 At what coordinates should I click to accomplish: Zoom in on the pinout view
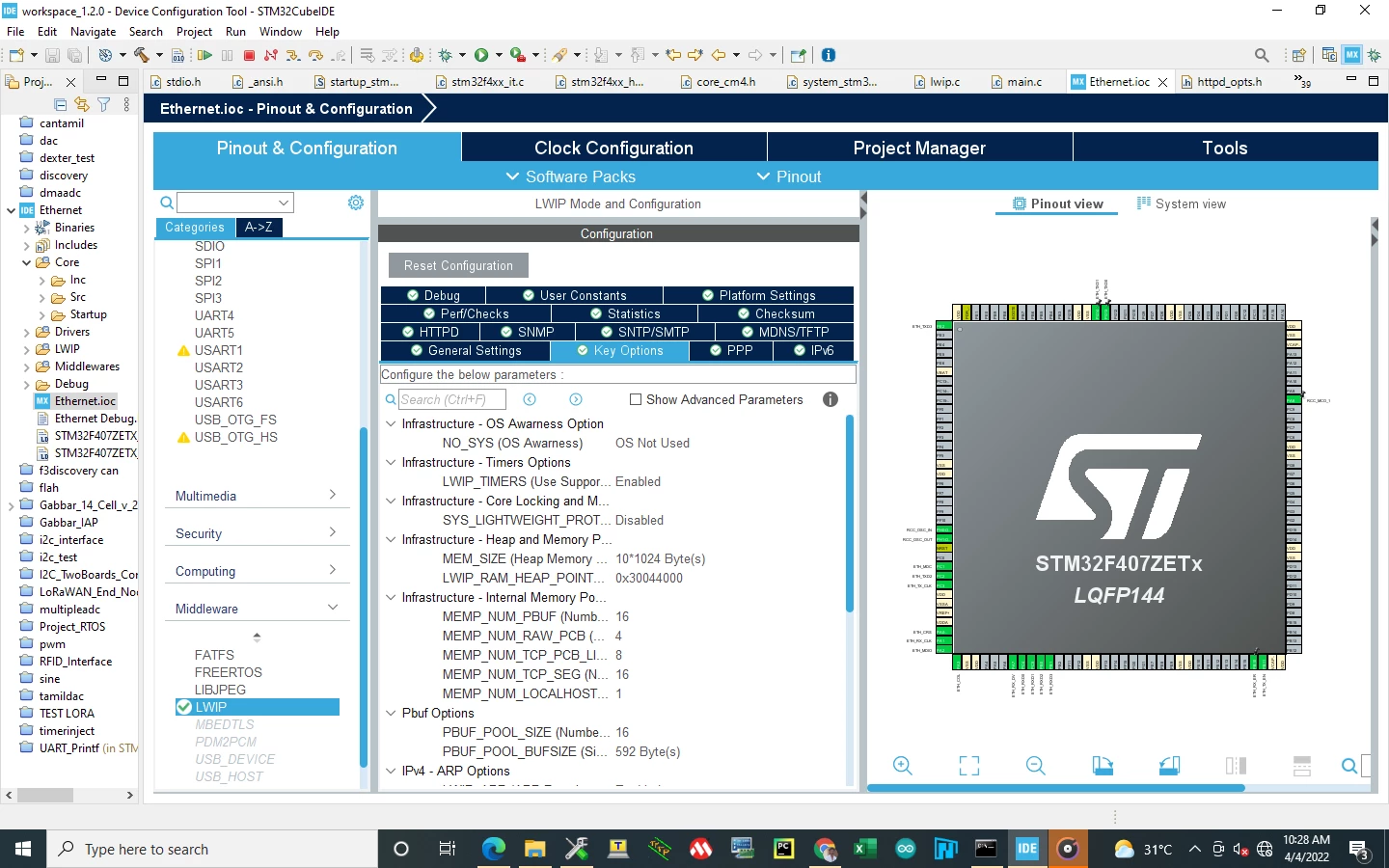[x=903, y=766]
